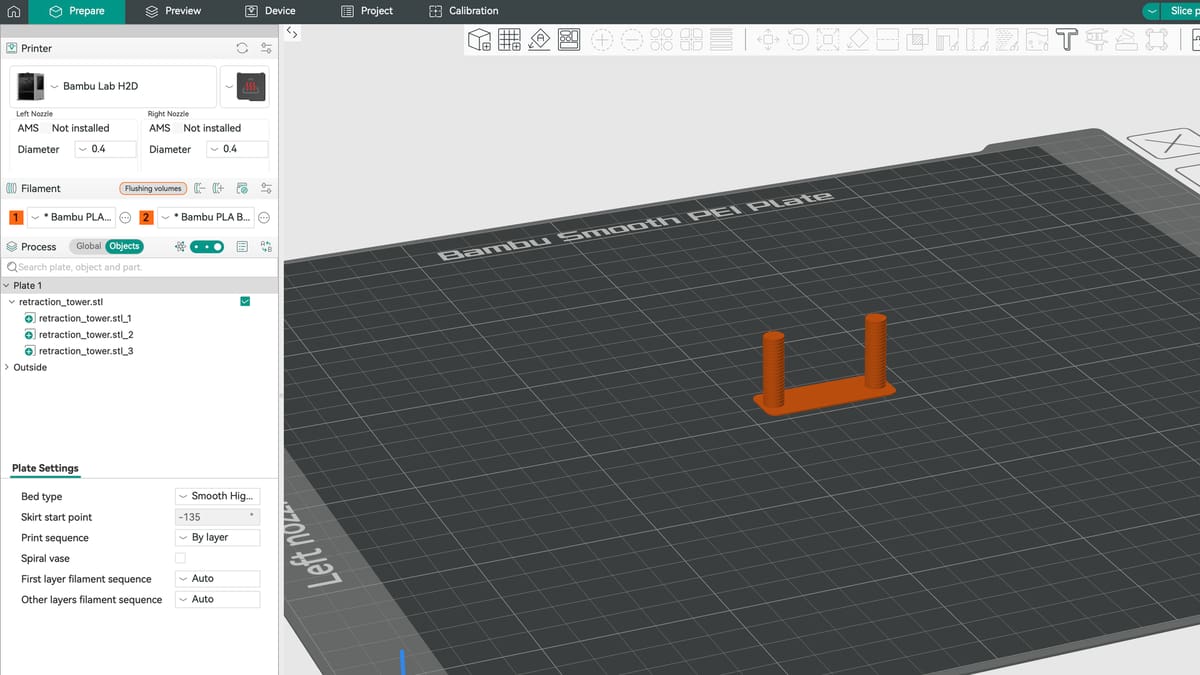Open printer preset settings sliders icon
Image resolution: width=1200 pixels, height=675 pixels.
[x=266, y=48]
